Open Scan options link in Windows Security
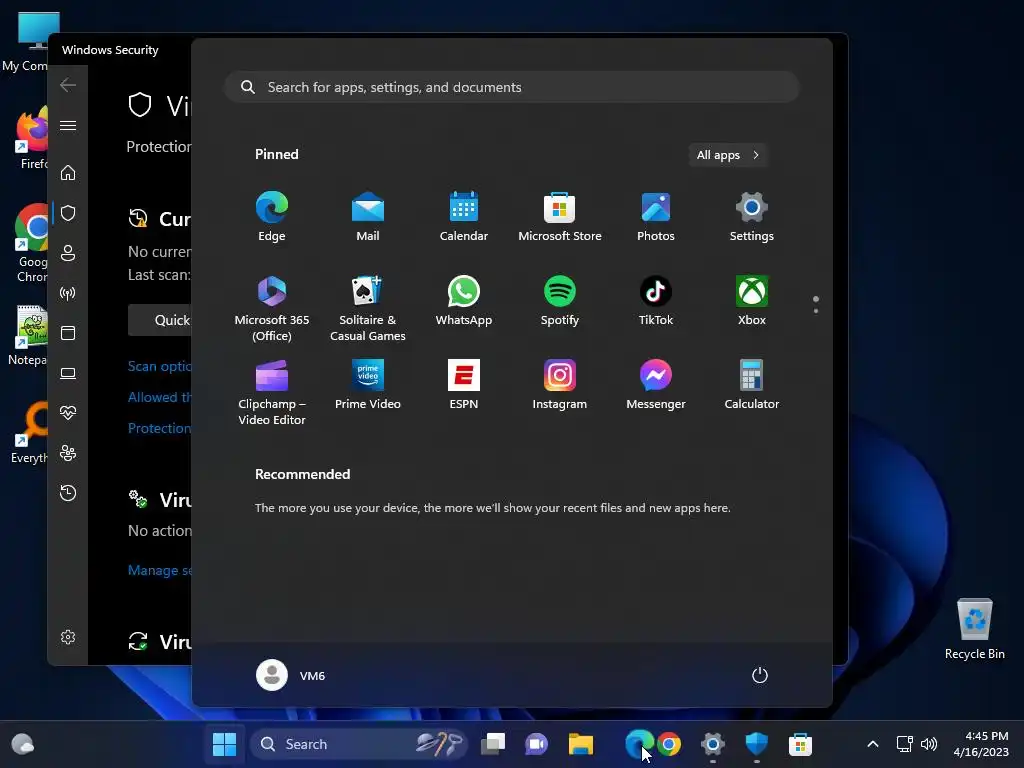Viewport: 1024px width, 768px height. 160,366
